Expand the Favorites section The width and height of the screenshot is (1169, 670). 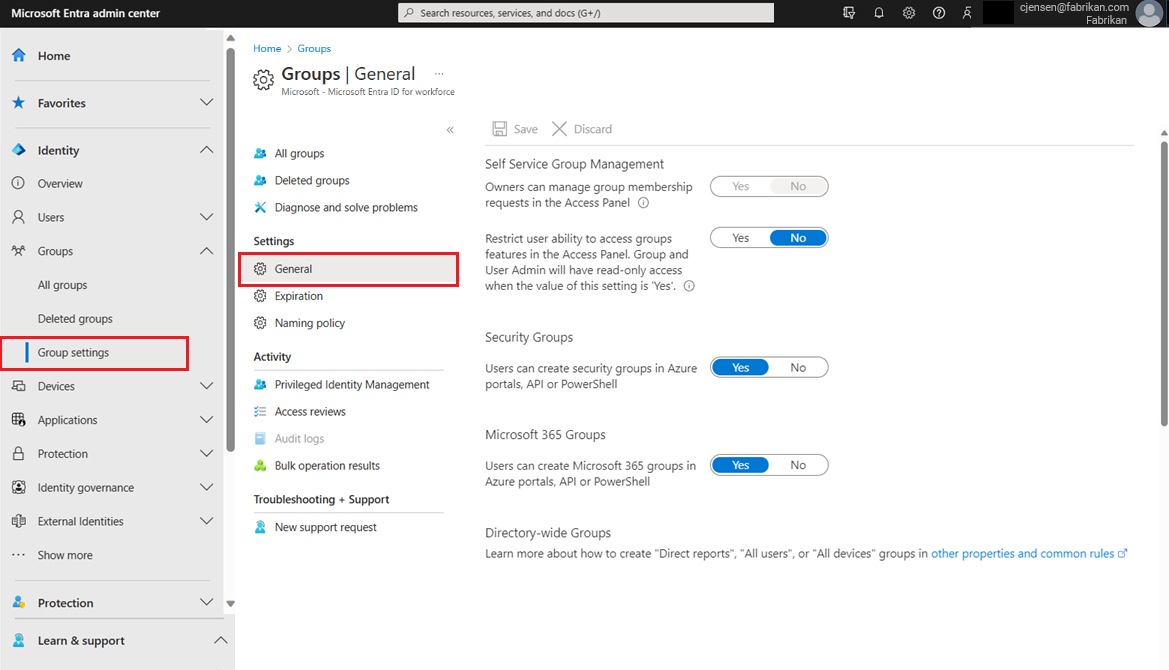point(207,103)
